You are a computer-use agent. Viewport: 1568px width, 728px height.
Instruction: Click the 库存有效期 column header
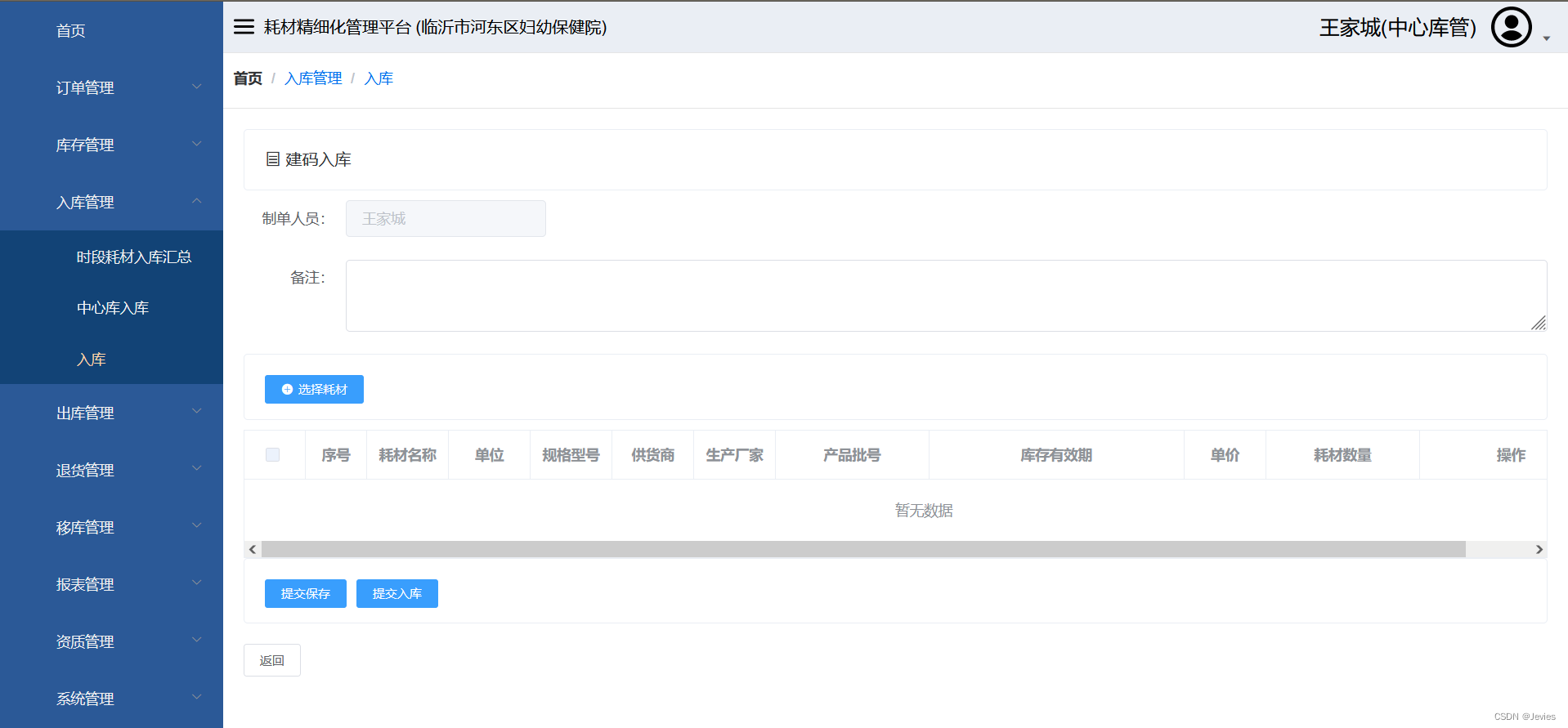[1056, 455]
